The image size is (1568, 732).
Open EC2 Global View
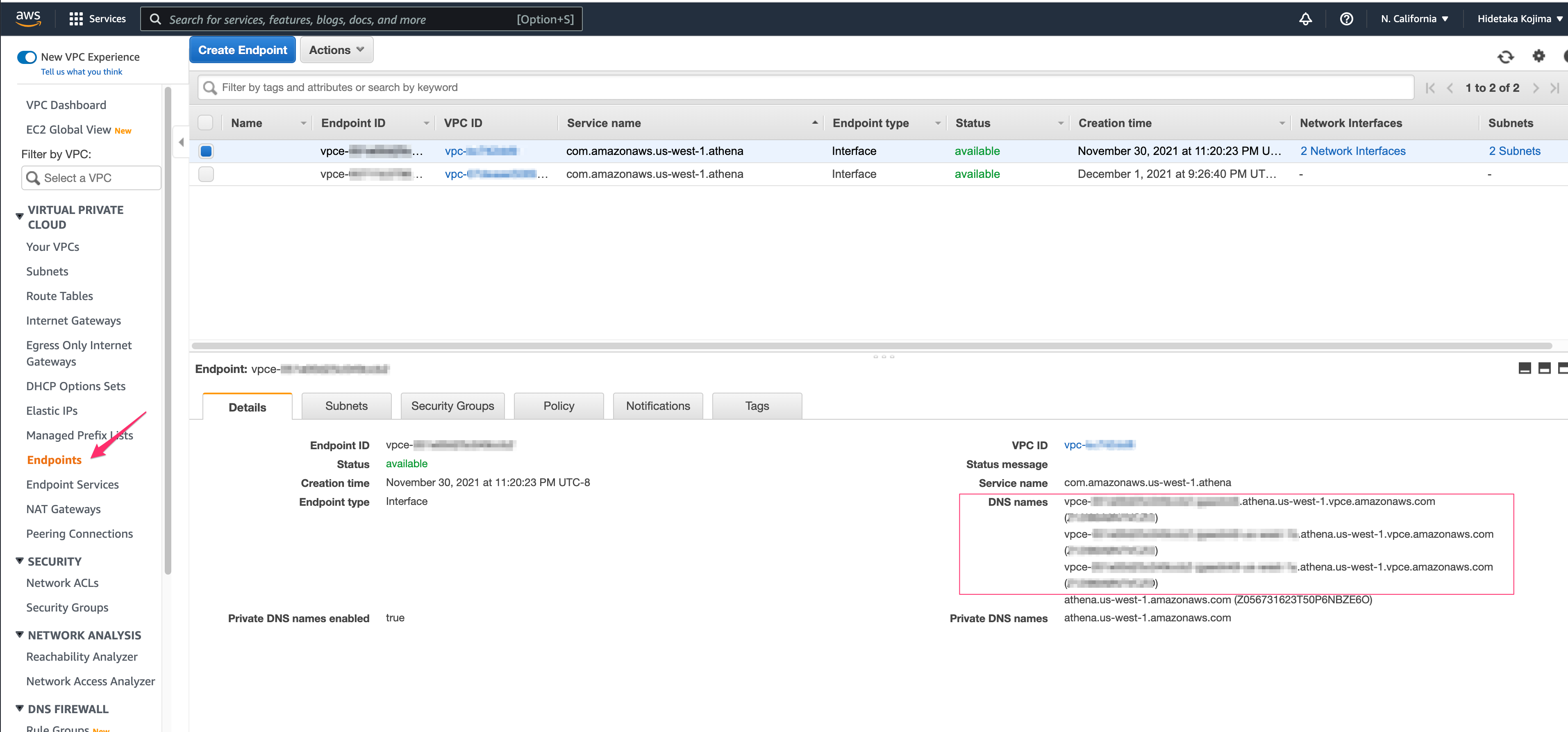[69, 130]
